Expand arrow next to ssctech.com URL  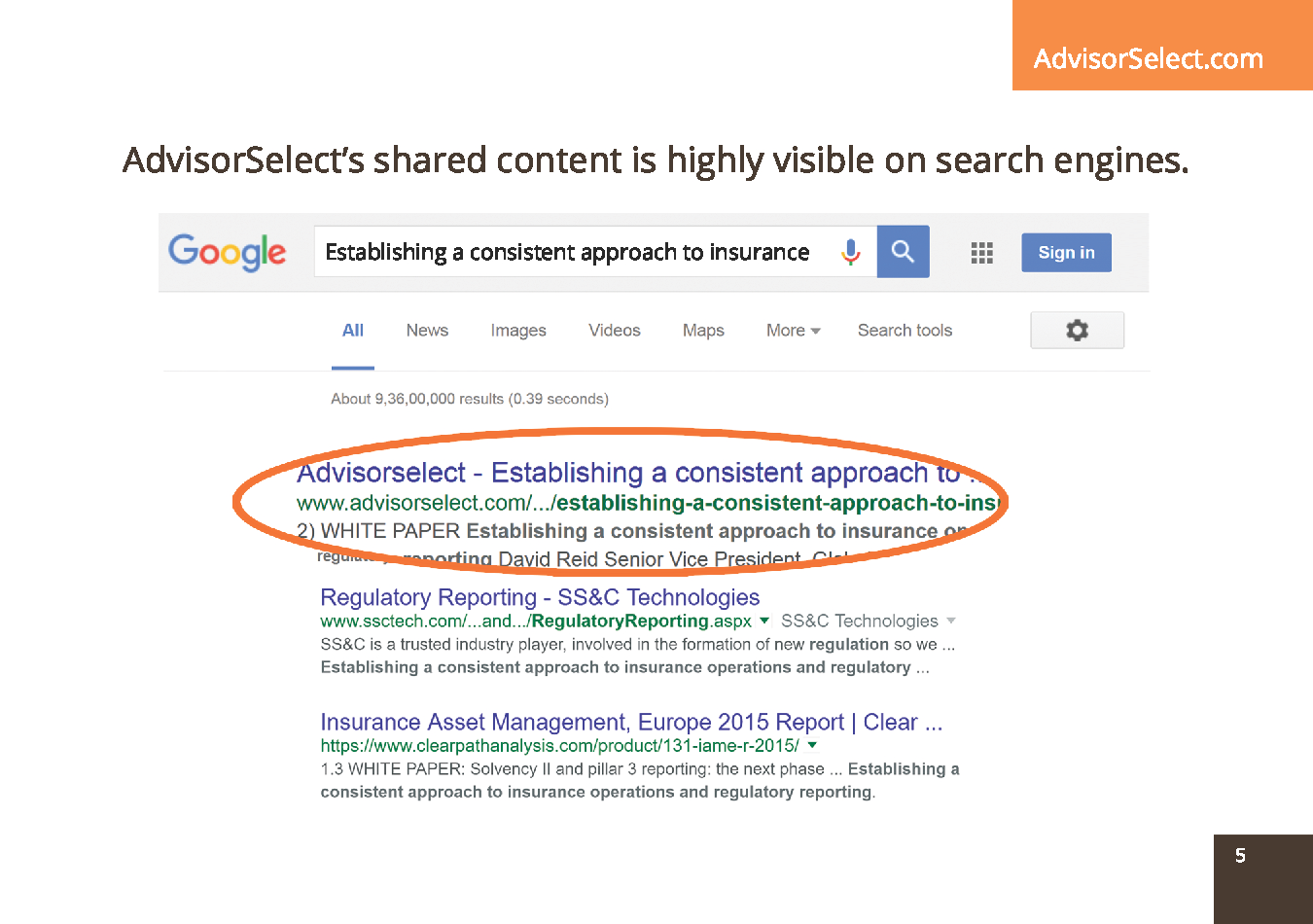(x=764, y=621)
